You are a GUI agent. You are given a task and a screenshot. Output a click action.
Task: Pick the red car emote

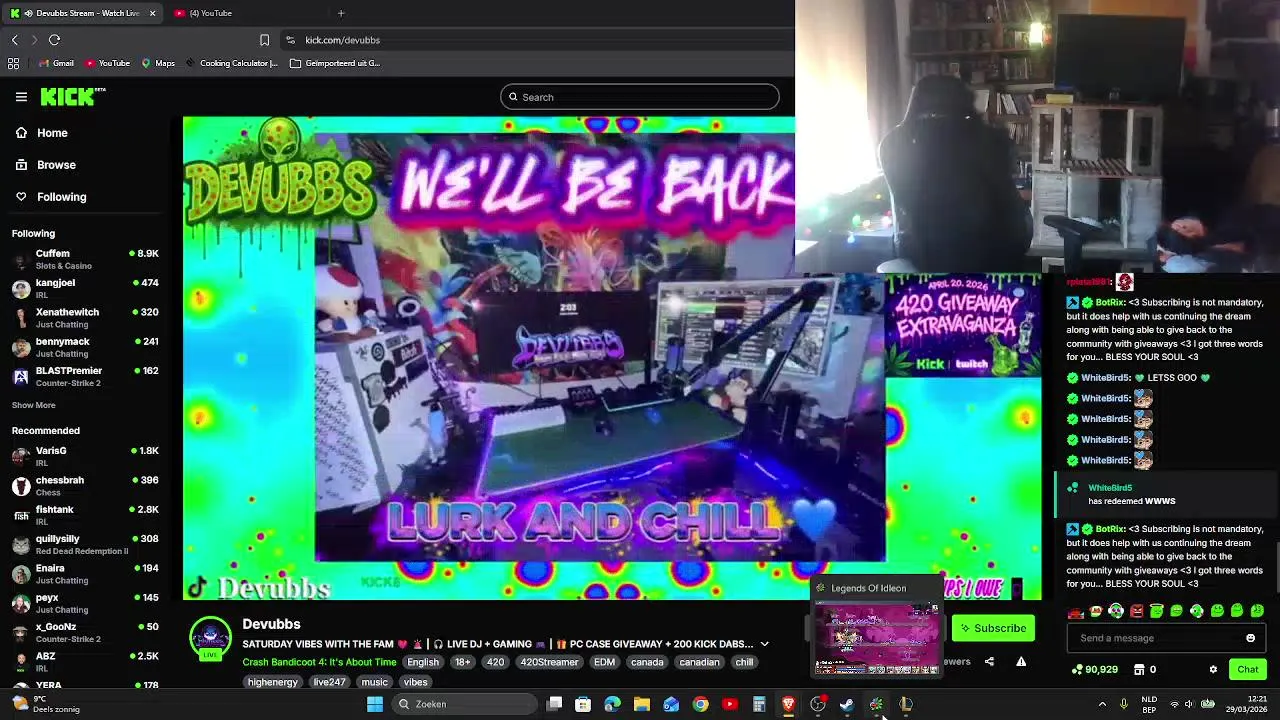1076,611
